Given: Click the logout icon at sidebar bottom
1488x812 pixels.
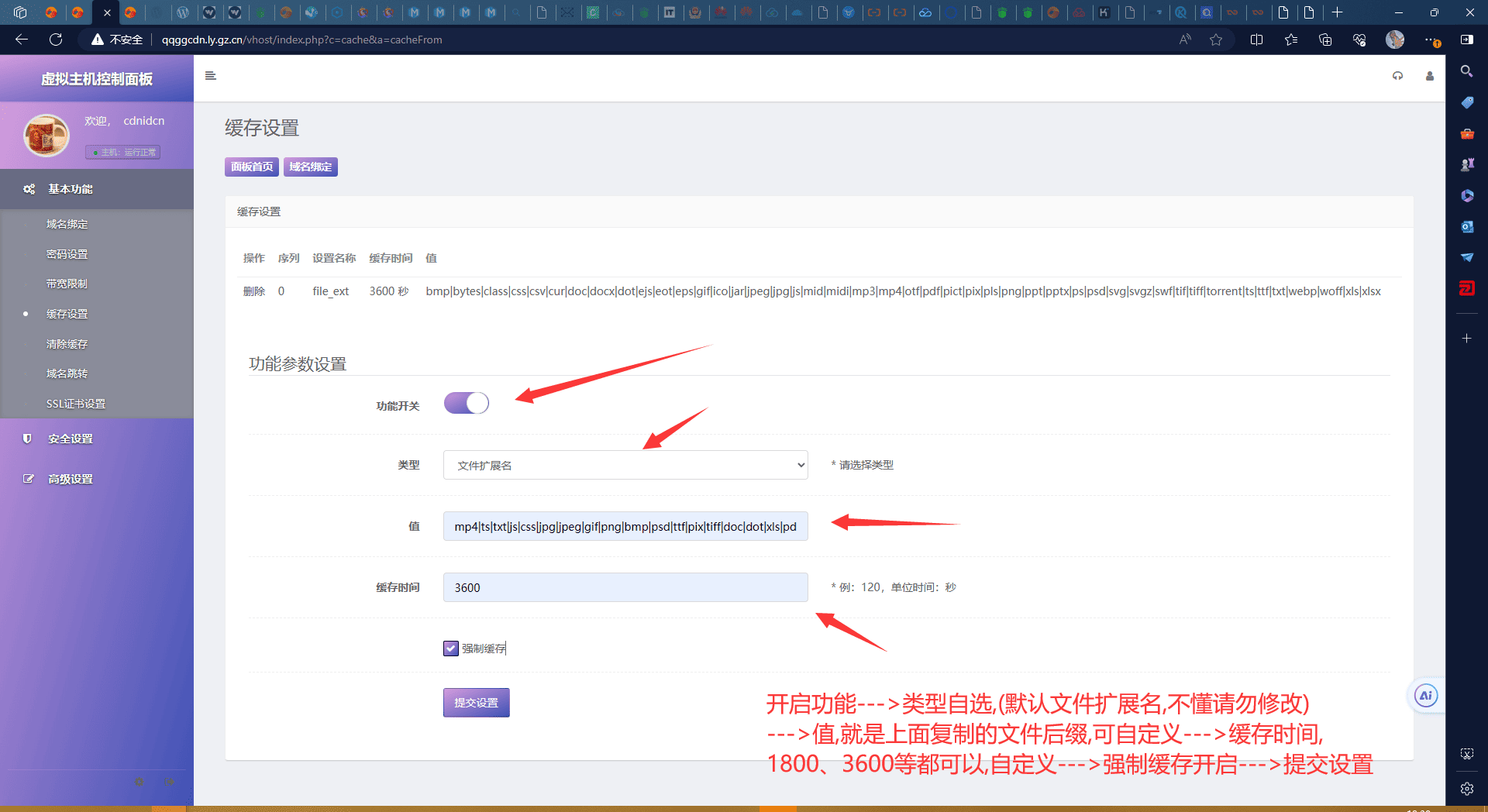Looking at the screenshot, I should 170,782.
